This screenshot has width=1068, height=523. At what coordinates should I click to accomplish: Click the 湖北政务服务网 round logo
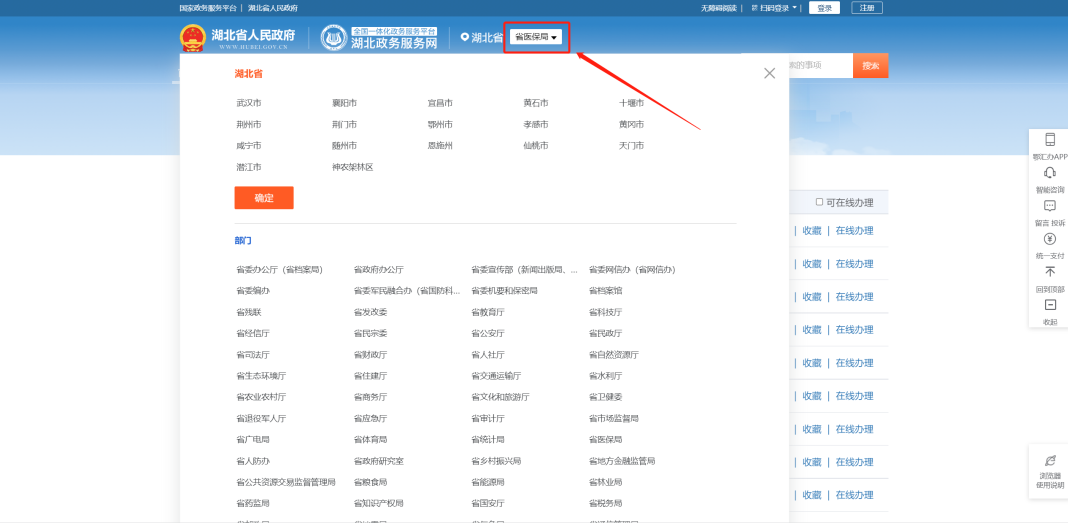click(334, 38)
